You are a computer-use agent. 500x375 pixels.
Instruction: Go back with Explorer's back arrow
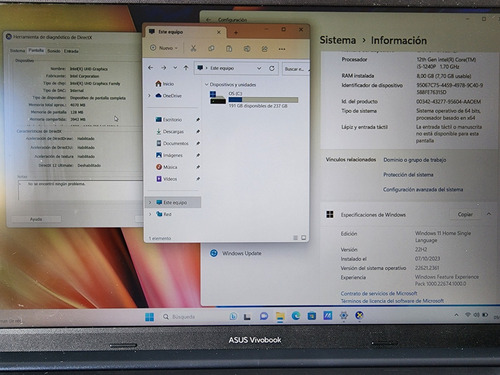coord(151,68)
